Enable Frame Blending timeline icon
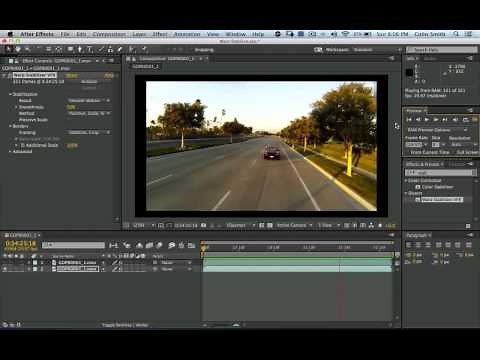Image resolution: width=480 pixels, height=360 pixels. [x=149, y=245]
